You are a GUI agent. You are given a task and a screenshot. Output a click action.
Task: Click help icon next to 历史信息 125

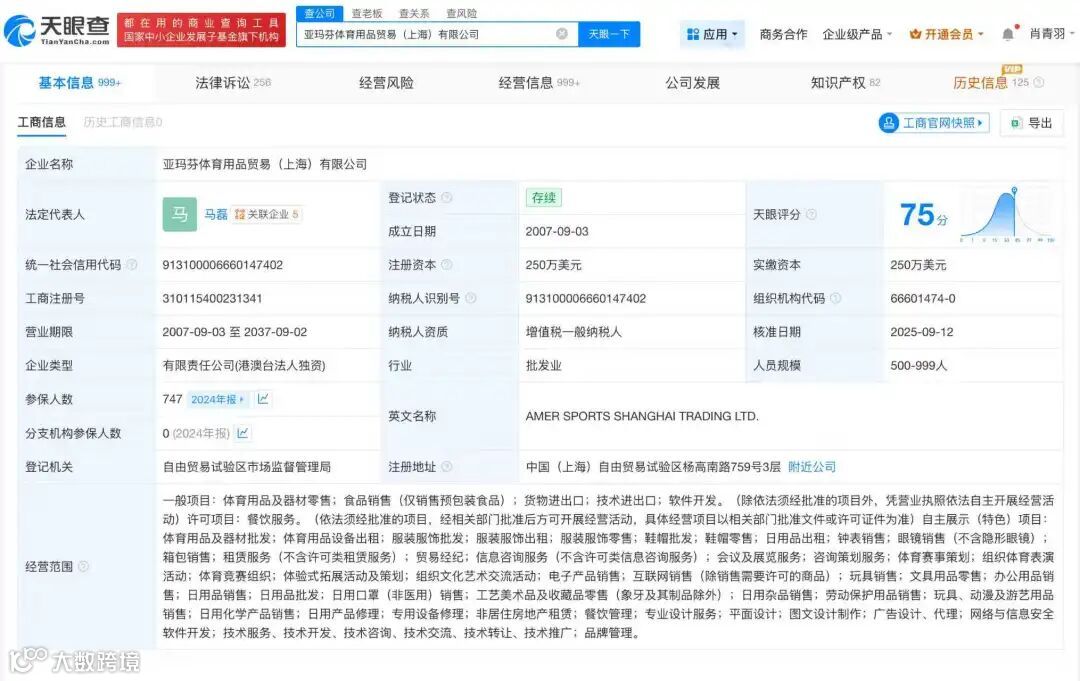[x=1039, y=83]
